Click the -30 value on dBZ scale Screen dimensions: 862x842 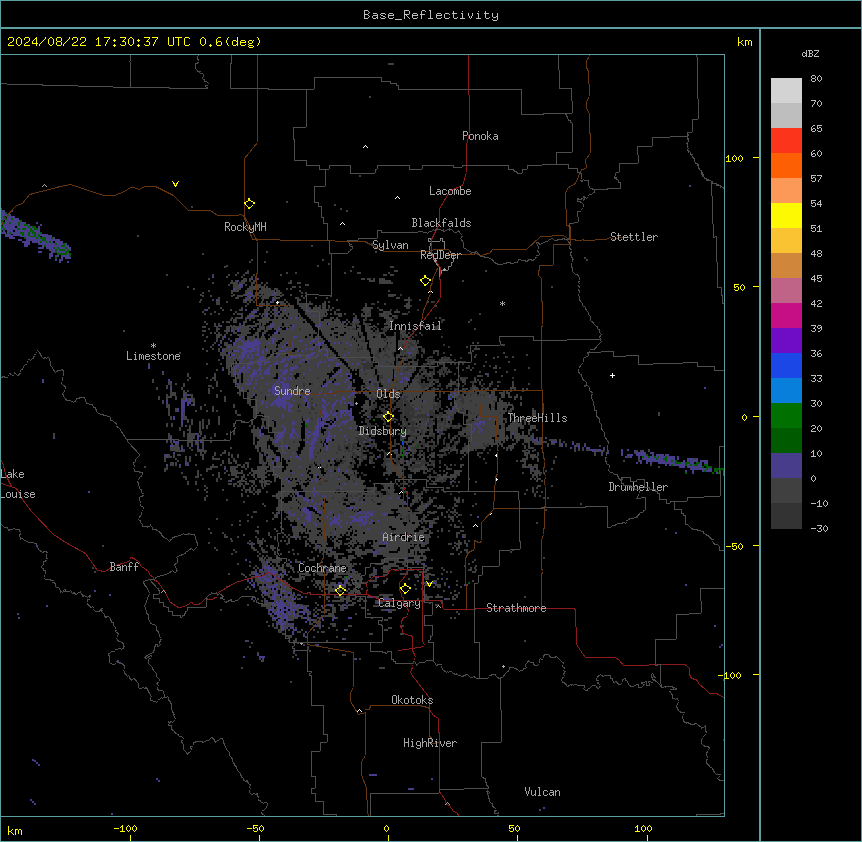[x=819, y=528]
